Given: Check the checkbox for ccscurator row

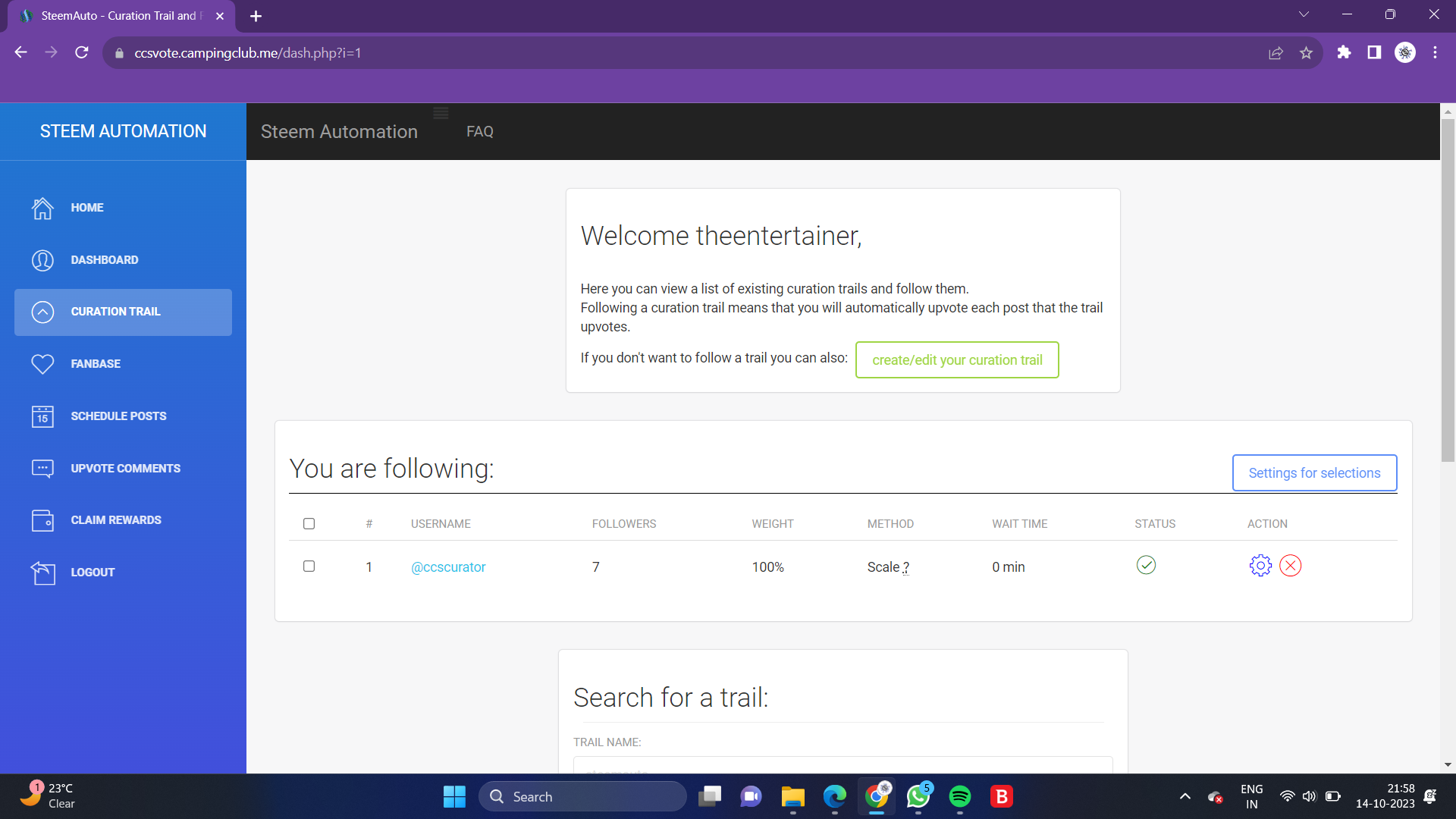Looking at the screenshot, I should pyautogui.click(x=309, y=566).
